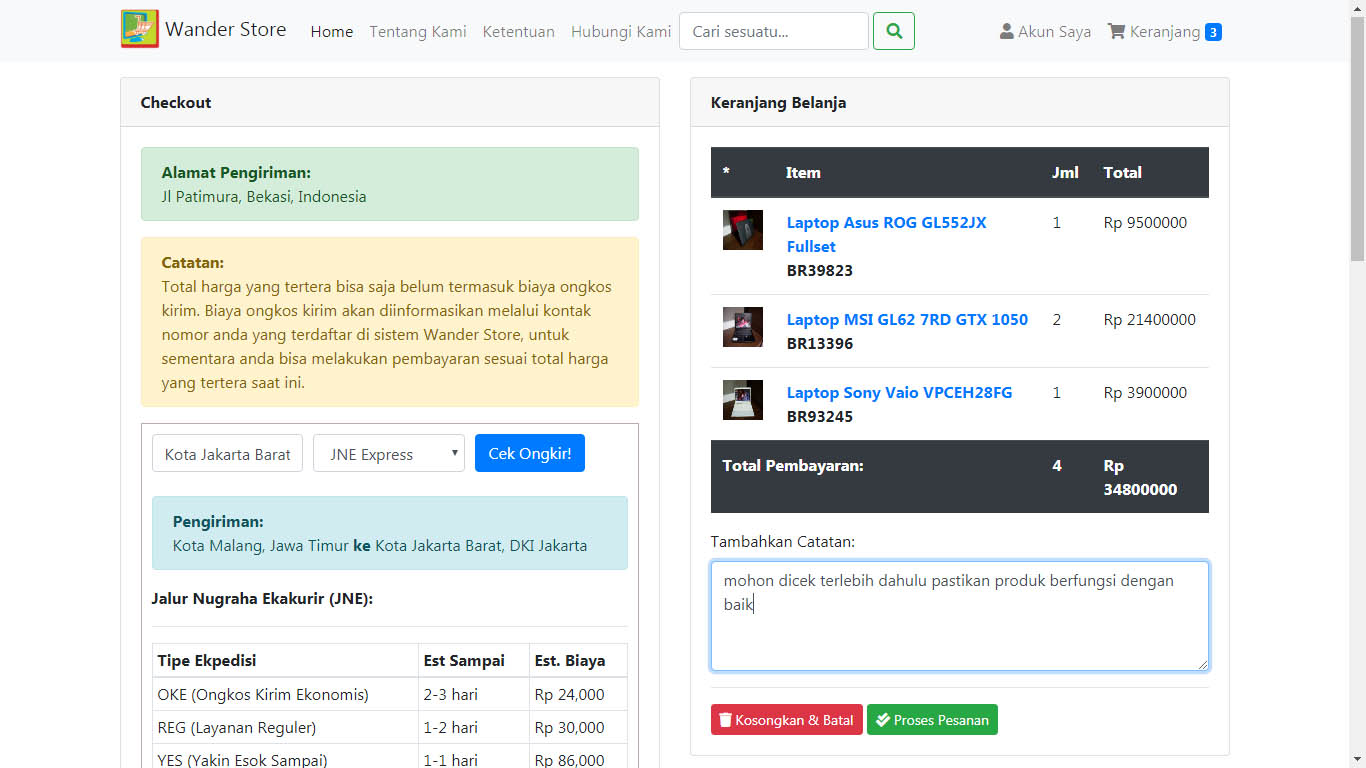Viewport: 1366px width, 768px height.
Task: Click the Total Pembayaran label
Action: click(793, 465)
